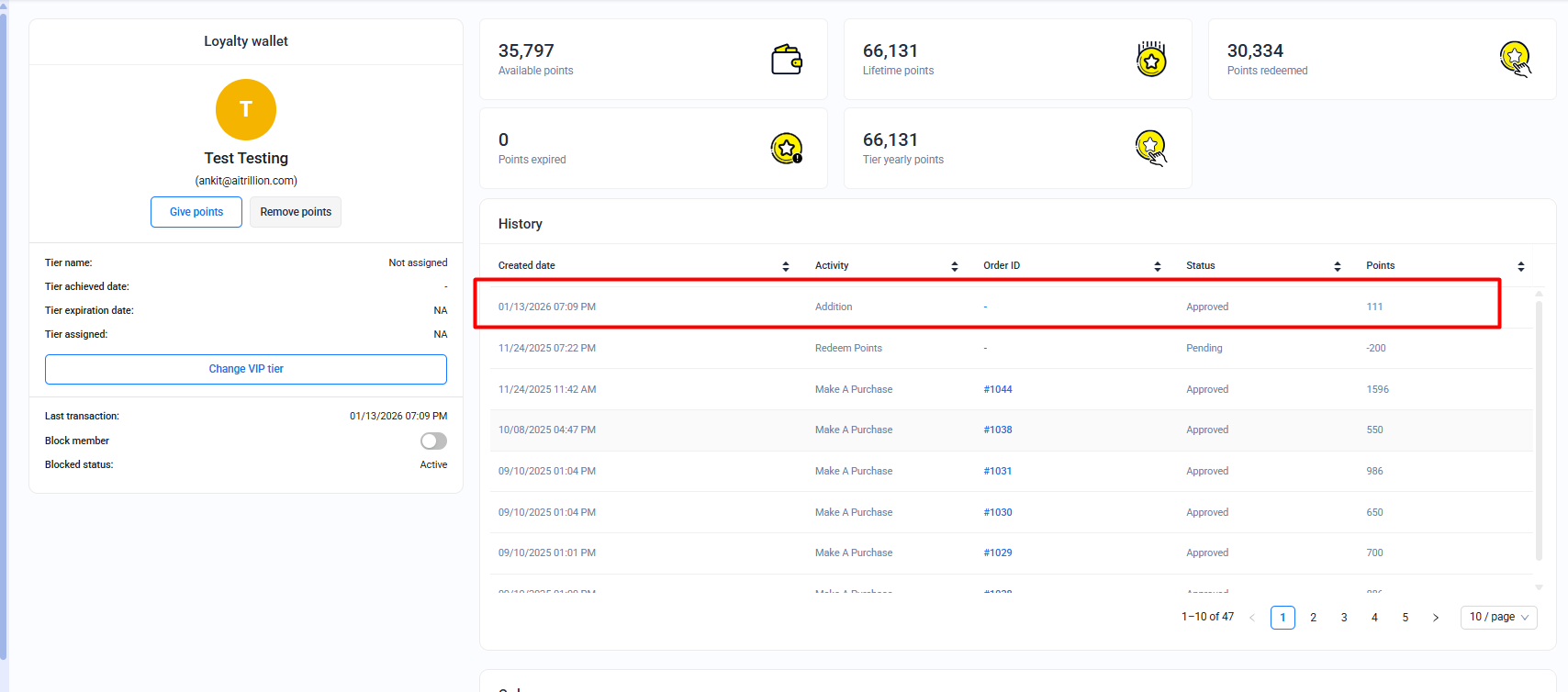Image resolution: width=1568 pixels, height=692 pixels.
Task: Go to page 2 of history
Action: pos(1313,618)
